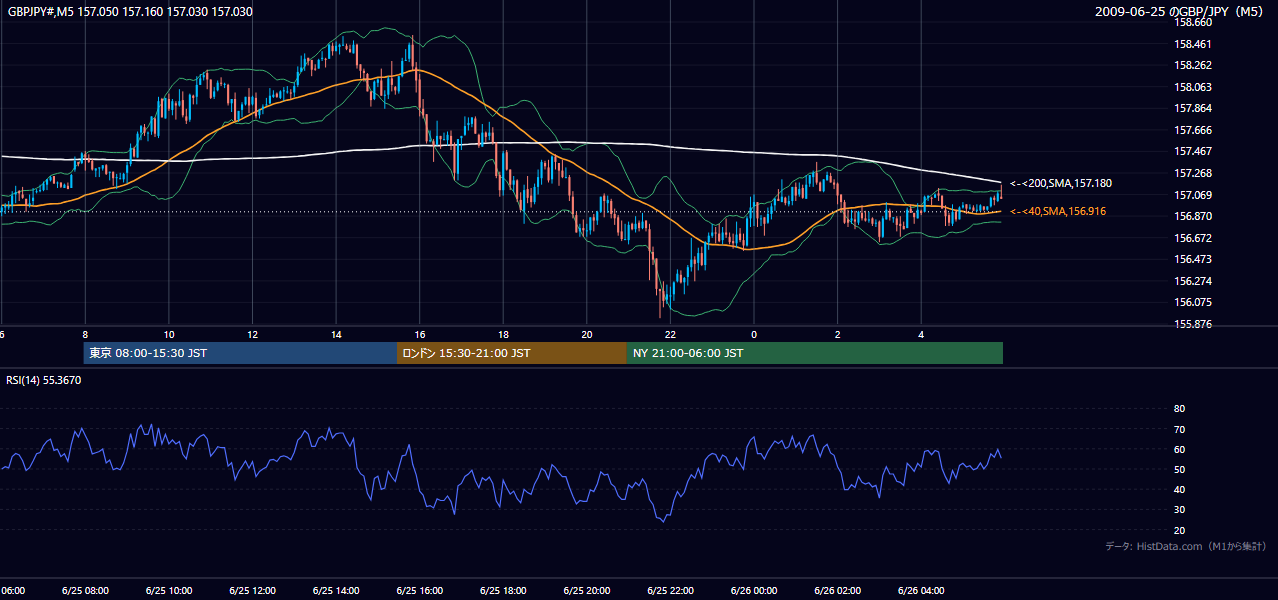Click the London session bar 15:30-21:00 JST

[512, 353]
